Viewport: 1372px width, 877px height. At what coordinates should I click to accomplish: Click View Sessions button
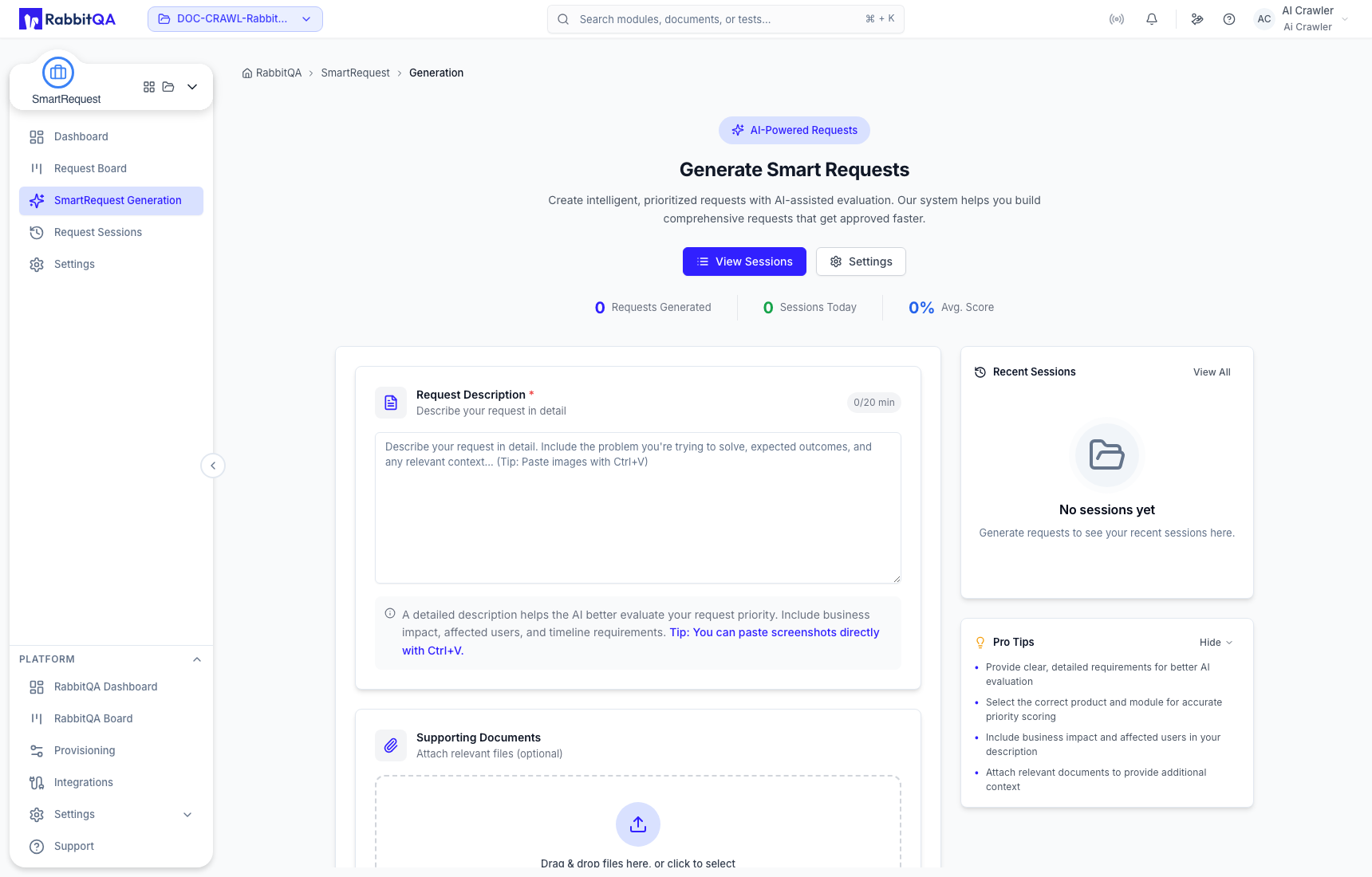[744, 262]
